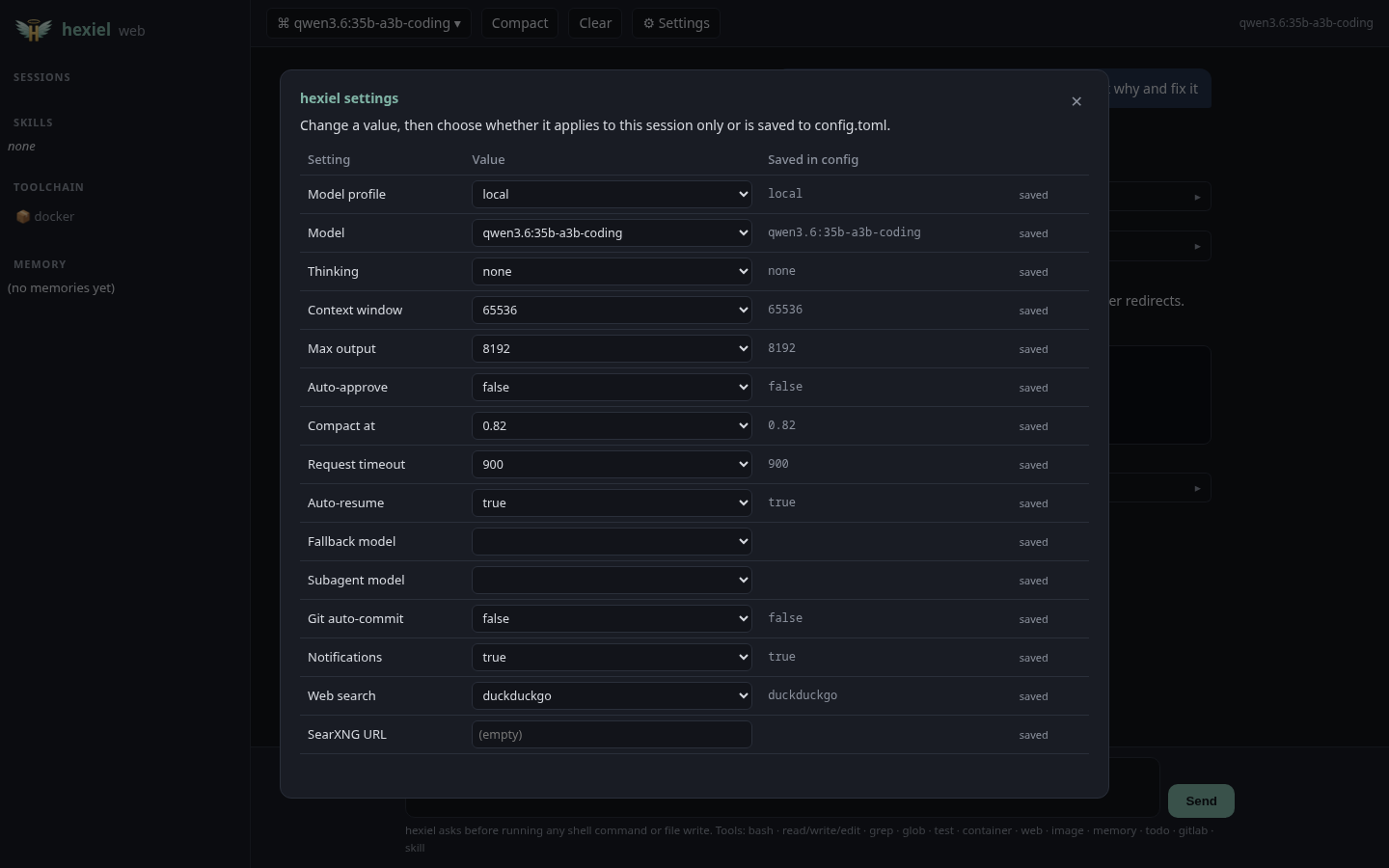Click the "hexiel settings" dialog title
Viewport: 1389px width, 868px height.
point(349,98)
